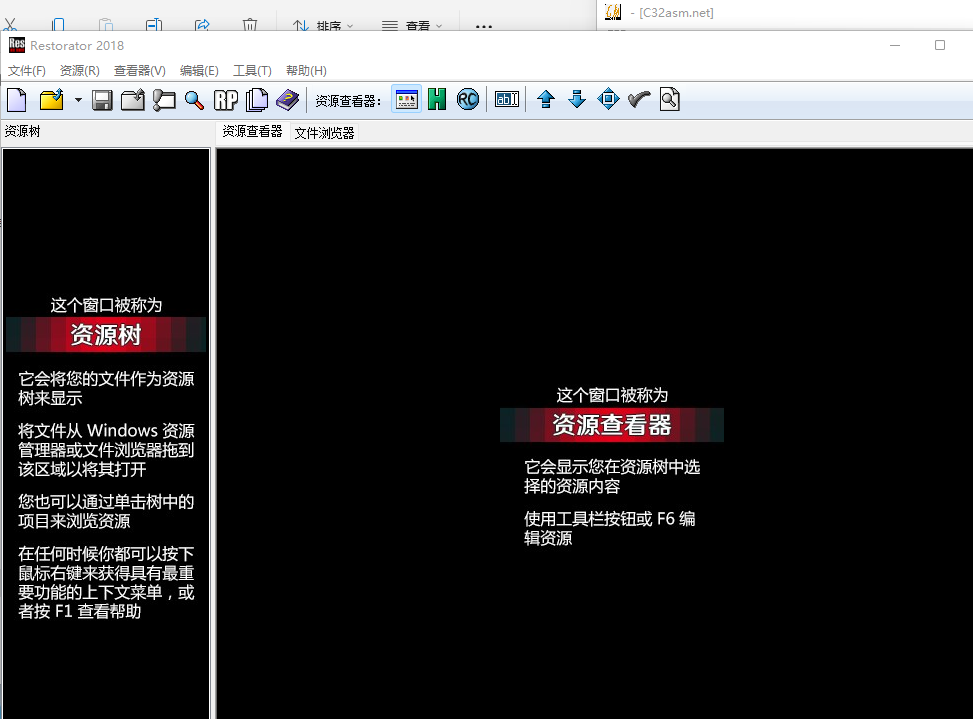Click the blue down navigation arrow
The width and height of the screenshot is (973, 719).
click(578, 99)
